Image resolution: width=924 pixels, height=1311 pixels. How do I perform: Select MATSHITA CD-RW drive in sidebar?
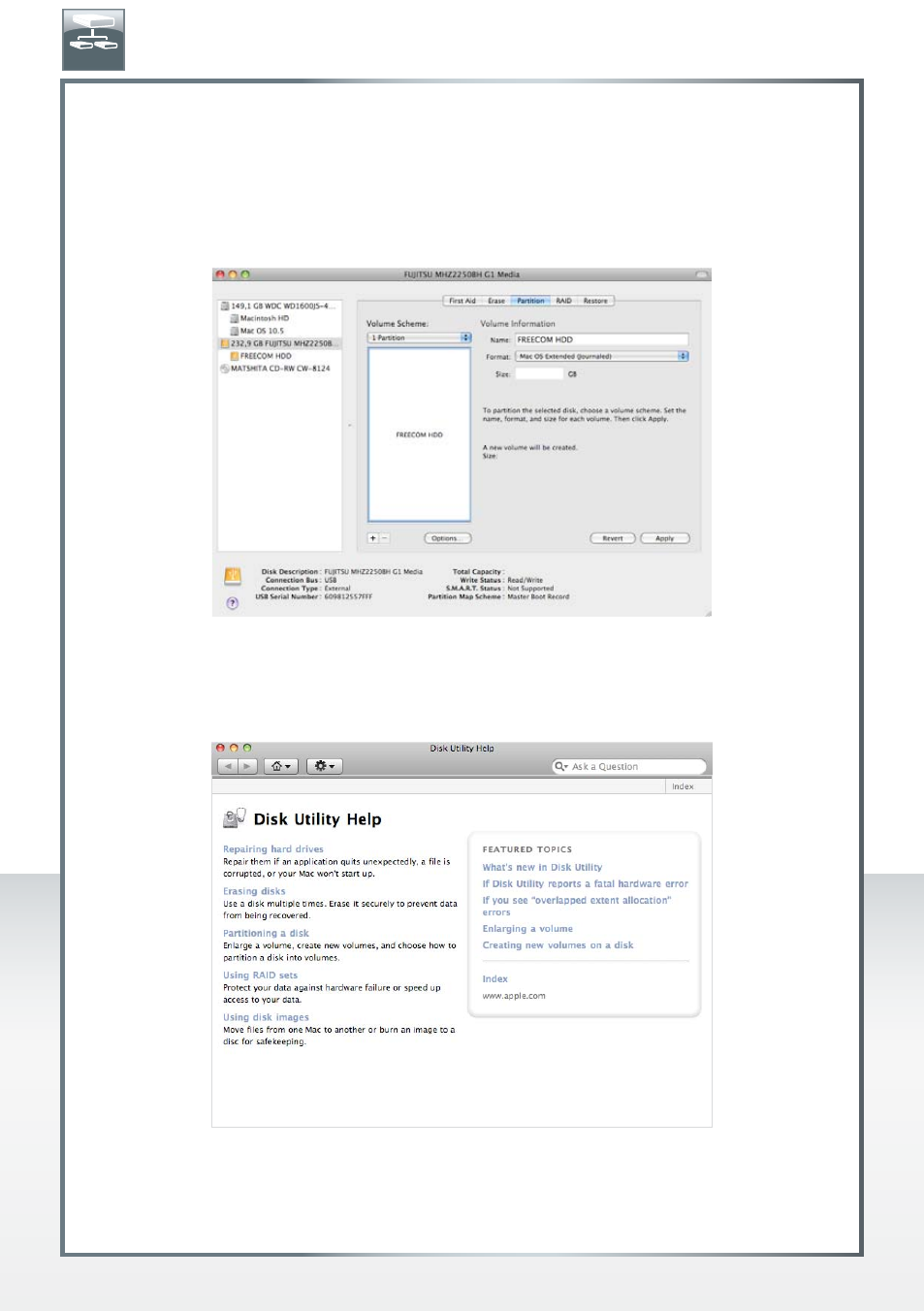click(x=279, y=368)
